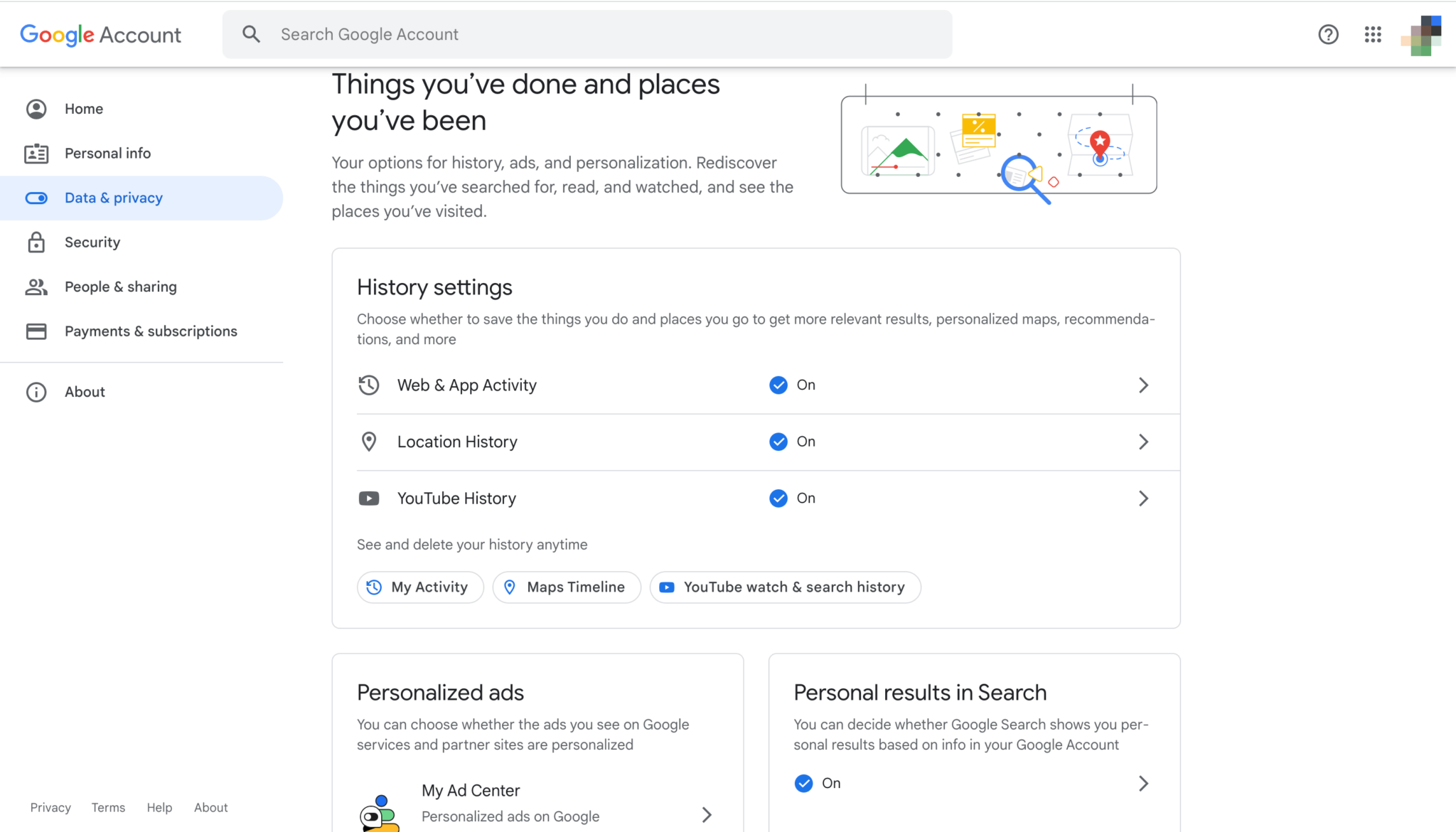The width and height of the screenshot is (1456, 832).
Task: Click the YouTube History play icon
Action: tap(369, 498)
